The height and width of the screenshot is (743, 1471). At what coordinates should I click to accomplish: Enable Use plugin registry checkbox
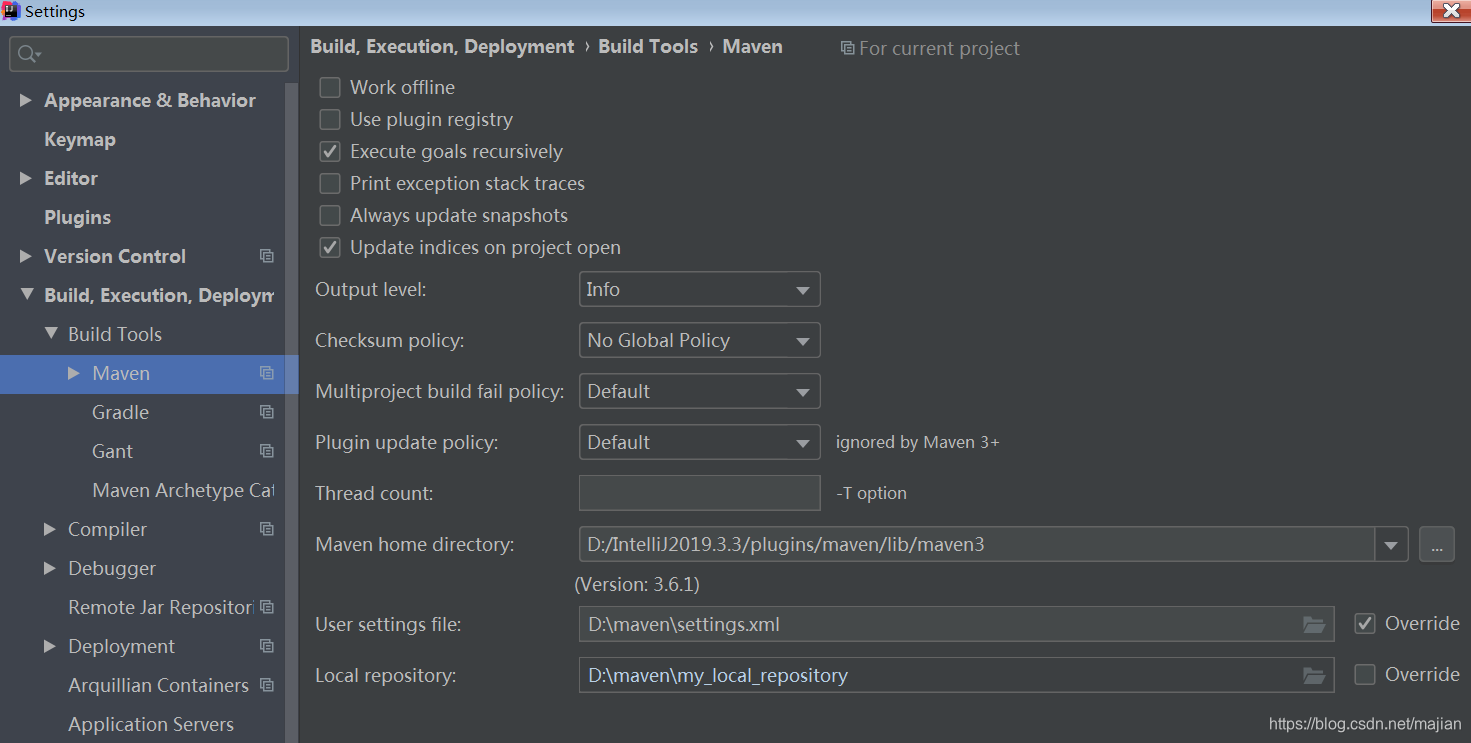click(330, 119)
